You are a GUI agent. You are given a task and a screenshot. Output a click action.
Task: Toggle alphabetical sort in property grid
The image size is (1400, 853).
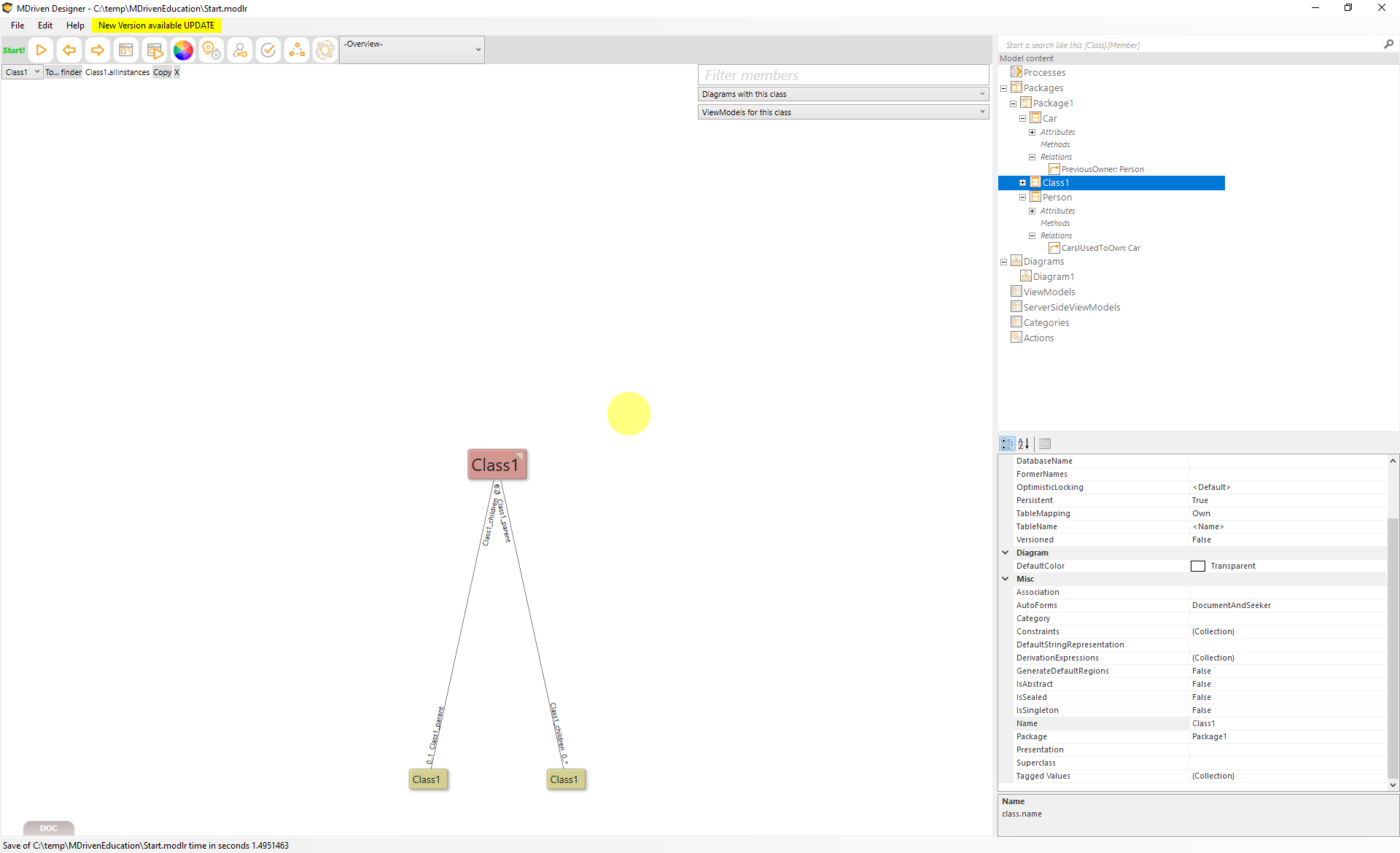(x=1024, y=443)
